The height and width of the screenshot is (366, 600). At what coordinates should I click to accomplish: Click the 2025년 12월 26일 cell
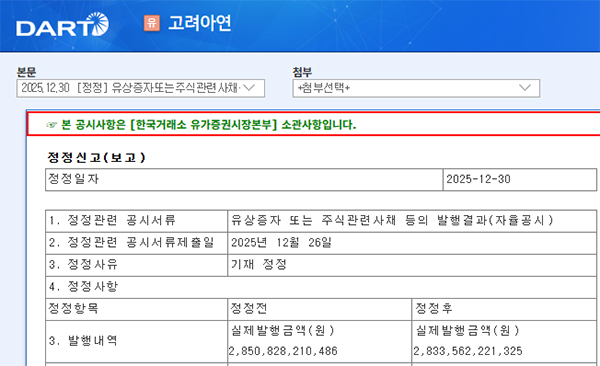[412, 243]
